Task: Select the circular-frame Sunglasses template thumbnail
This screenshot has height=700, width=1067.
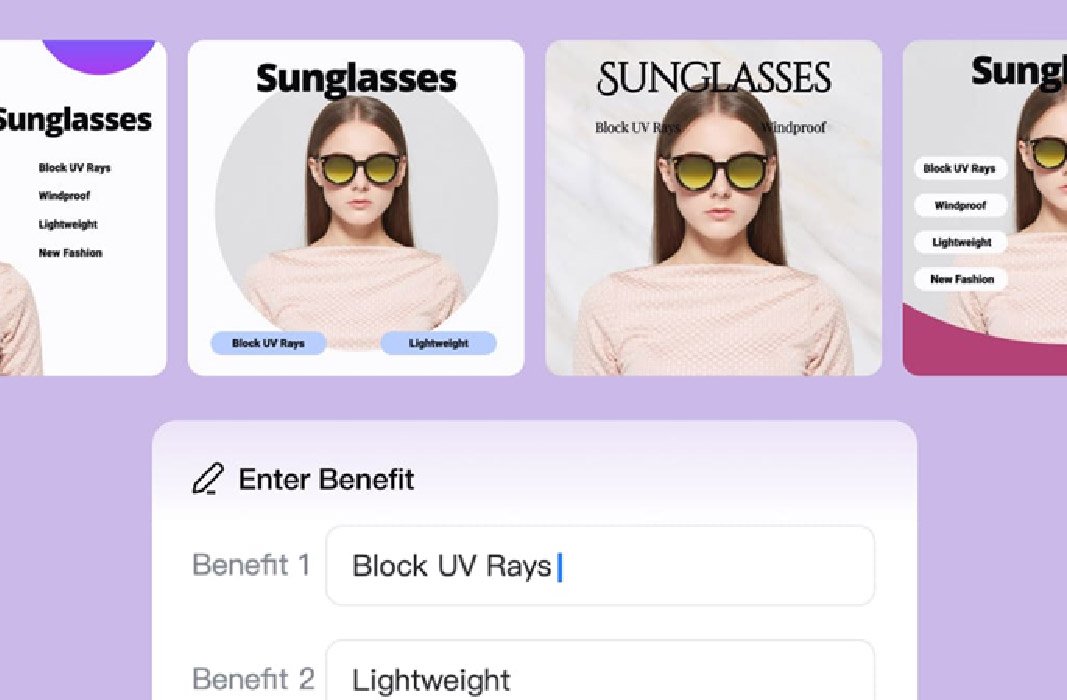Action: click(356, 207)
